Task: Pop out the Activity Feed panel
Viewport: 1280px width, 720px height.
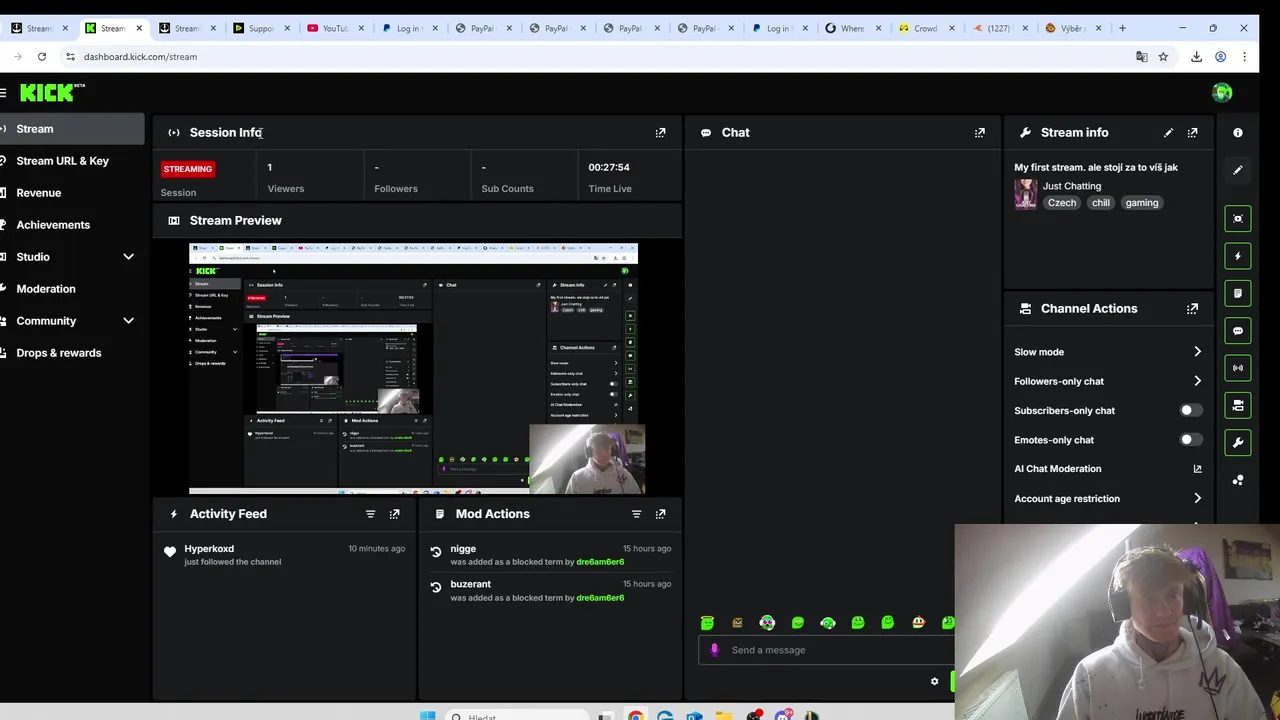Action: pyautogui.click(x=394, y=514)
